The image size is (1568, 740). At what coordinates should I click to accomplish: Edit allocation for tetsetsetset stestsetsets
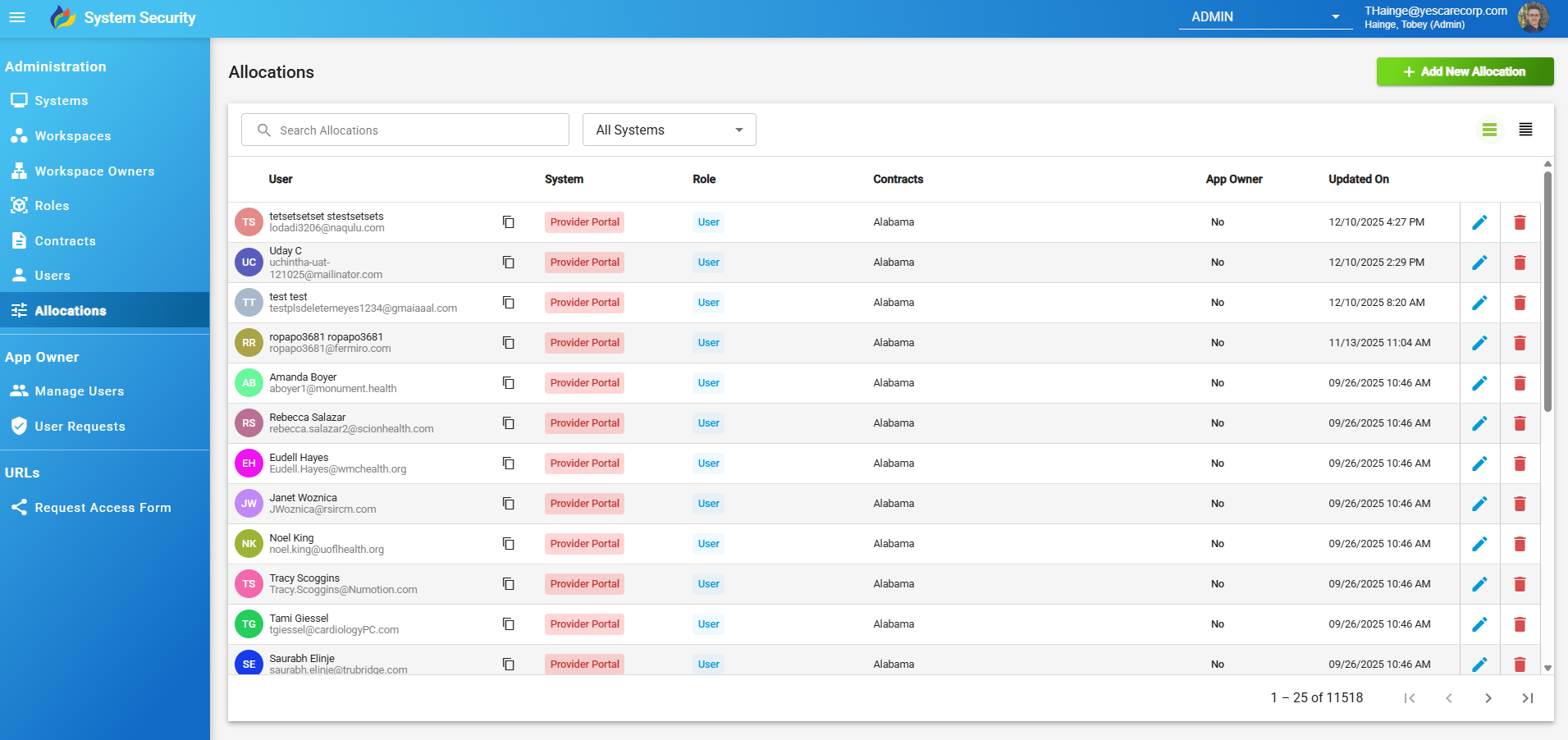tap(1479, 222)
